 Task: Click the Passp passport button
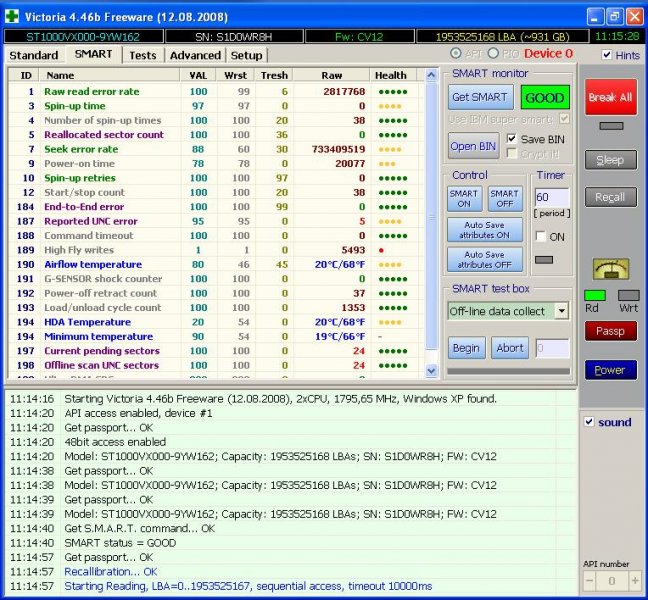pos(610,331)
